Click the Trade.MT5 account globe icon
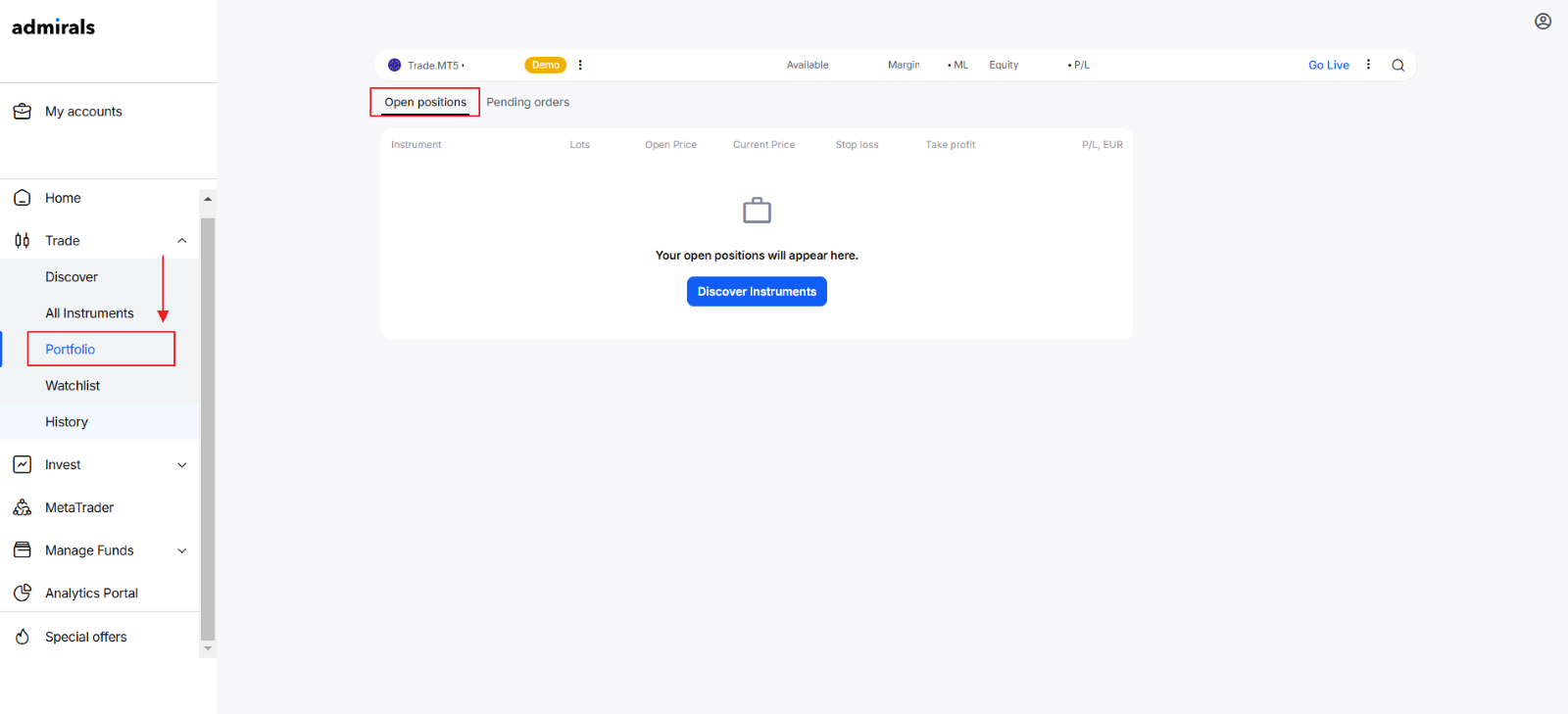Screen dimensions: 1568x714 pos(395,65)
